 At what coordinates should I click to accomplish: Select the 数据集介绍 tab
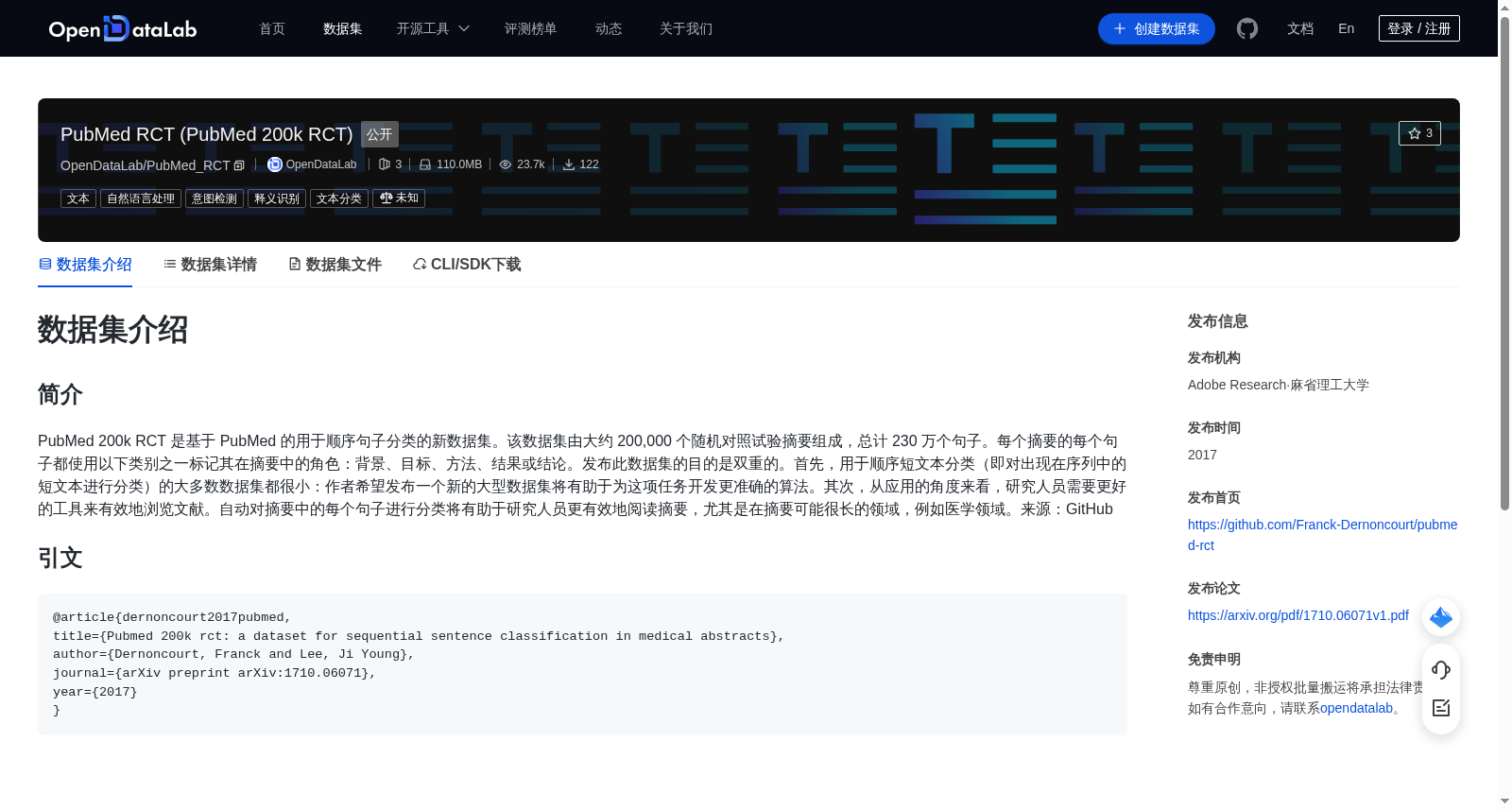(85, 265)
